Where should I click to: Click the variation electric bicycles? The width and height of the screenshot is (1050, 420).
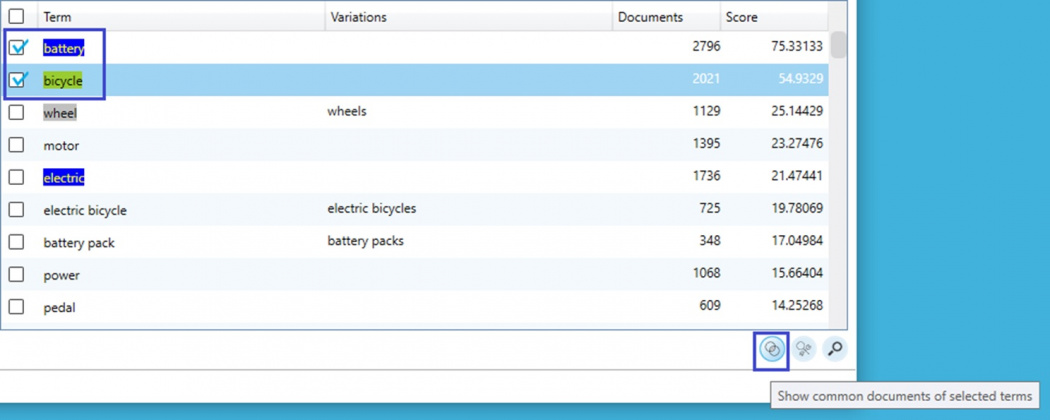372,208
